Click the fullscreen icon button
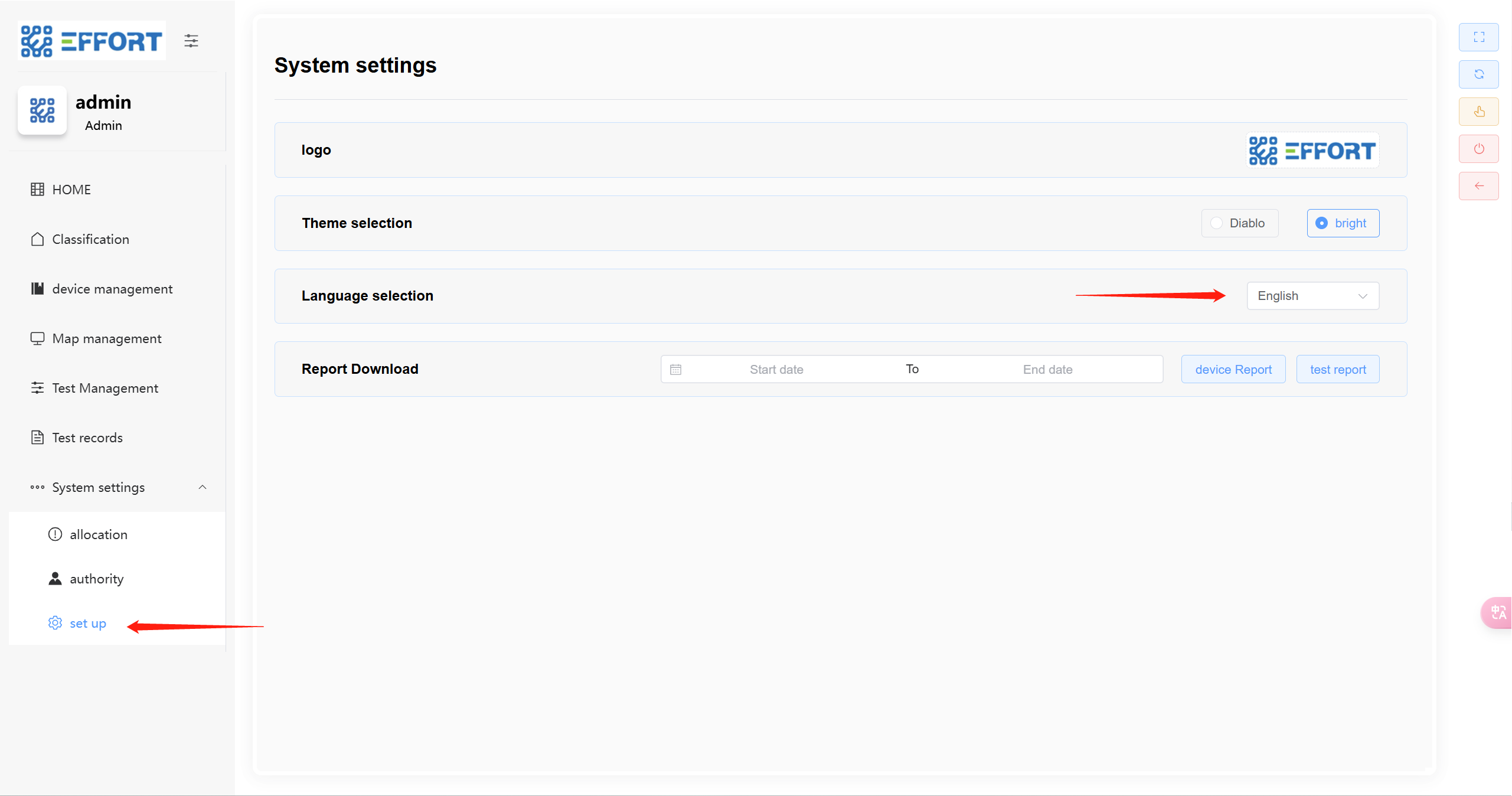Viewport: 1512px width, 796px height. coord(1478,37)
